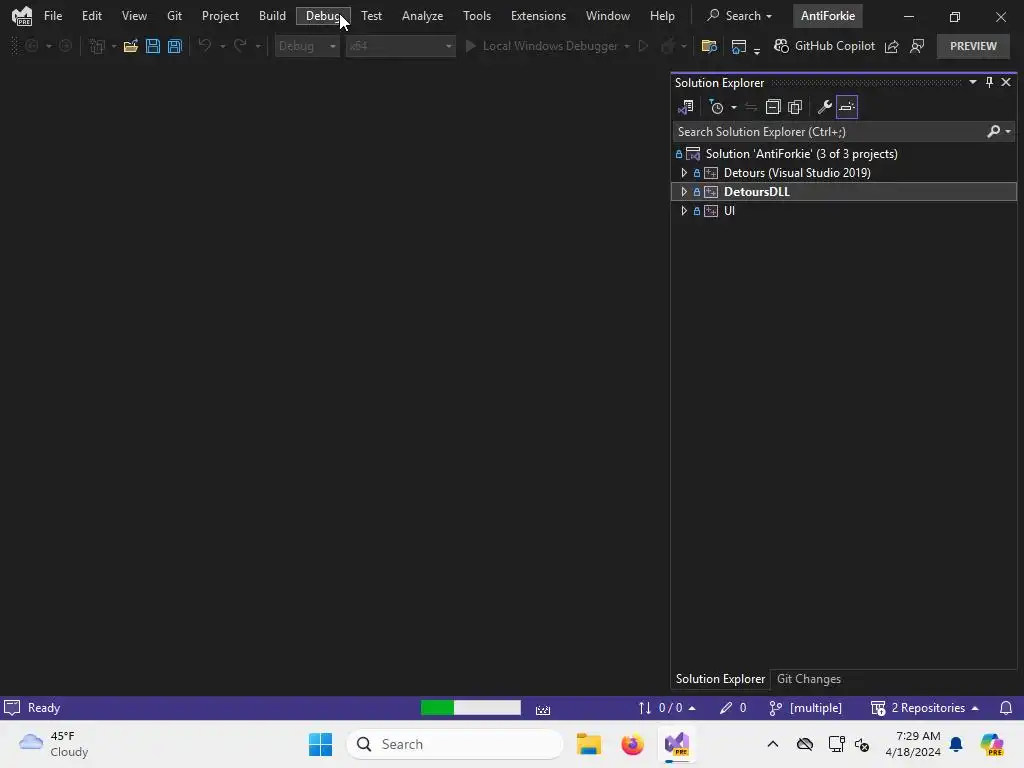Image resolution: width=1024 pixels, height=768 pixels.
Task: Click the folder search icon in toolbar
Action: [x=709, y=46]
